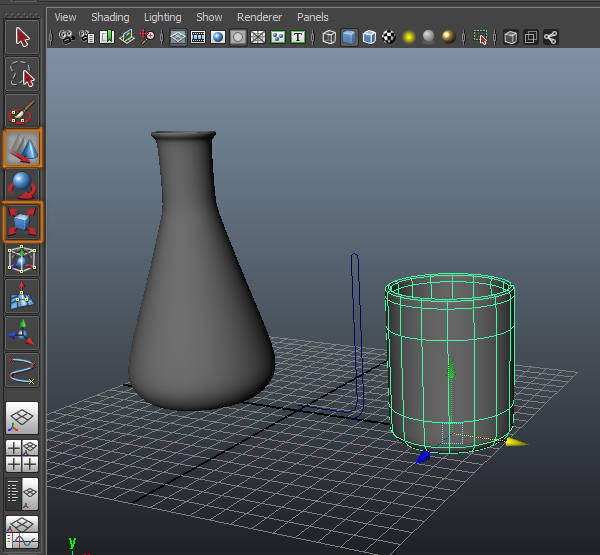Switch to four view layout

[x=22, y=455]
